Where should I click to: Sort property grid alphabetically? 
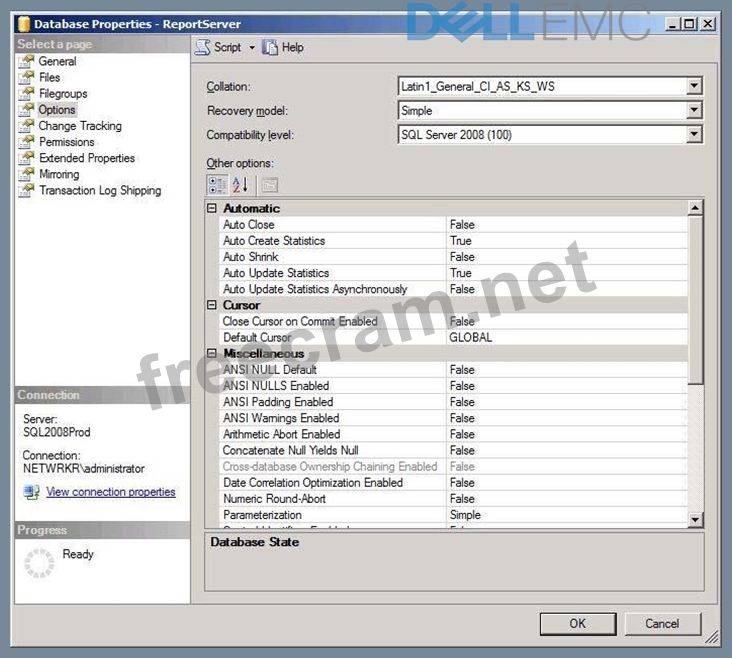tap(240, 185)
